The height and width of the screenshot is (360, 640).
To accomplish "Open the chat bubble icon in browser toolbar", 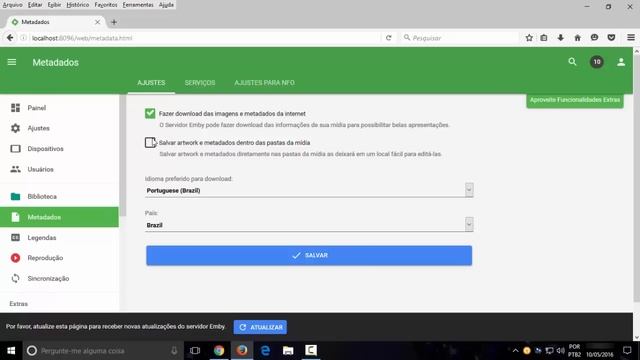I will click(594, 38).
